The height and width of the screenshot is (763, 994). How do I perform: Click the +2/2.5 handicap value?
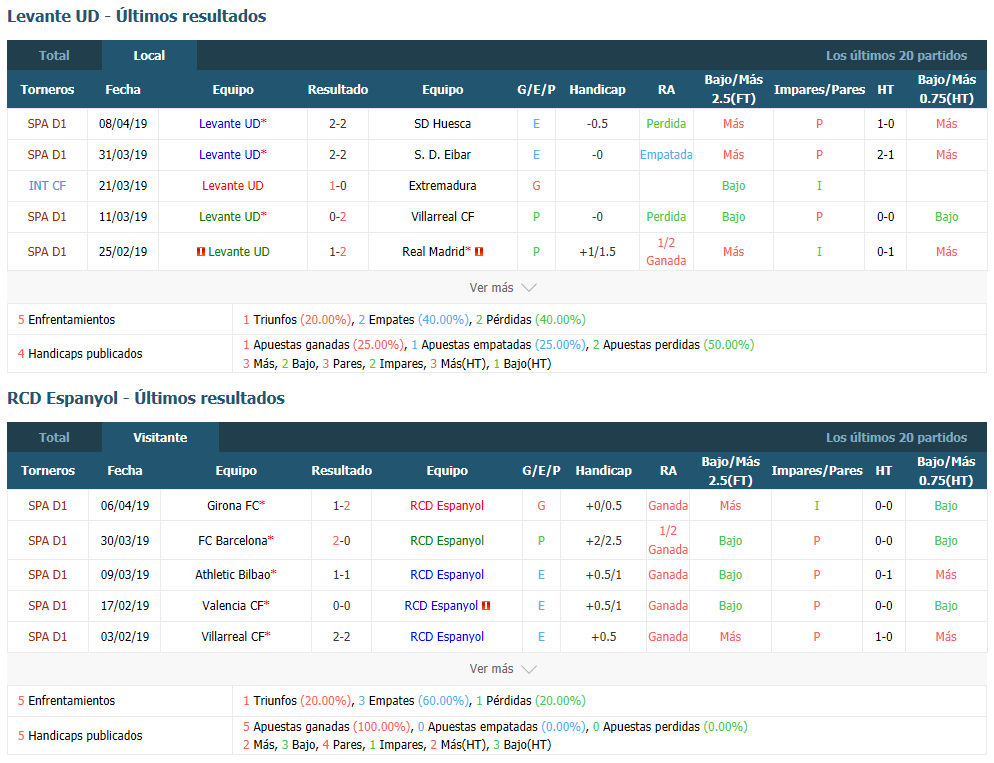pos(604,541)
